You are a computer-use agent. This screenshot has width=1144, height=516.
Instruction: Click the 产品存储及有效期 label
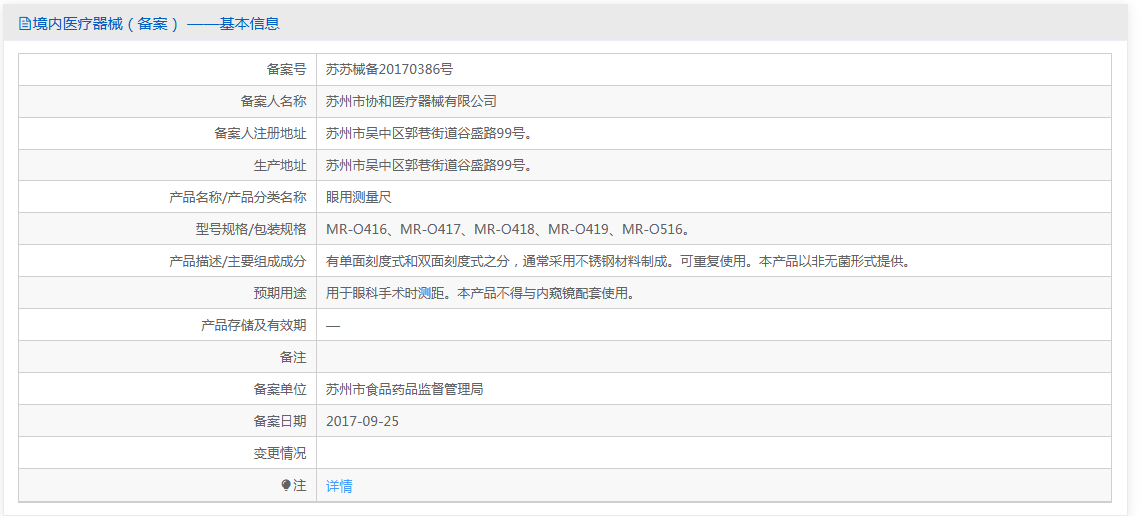tap(254, 326)
